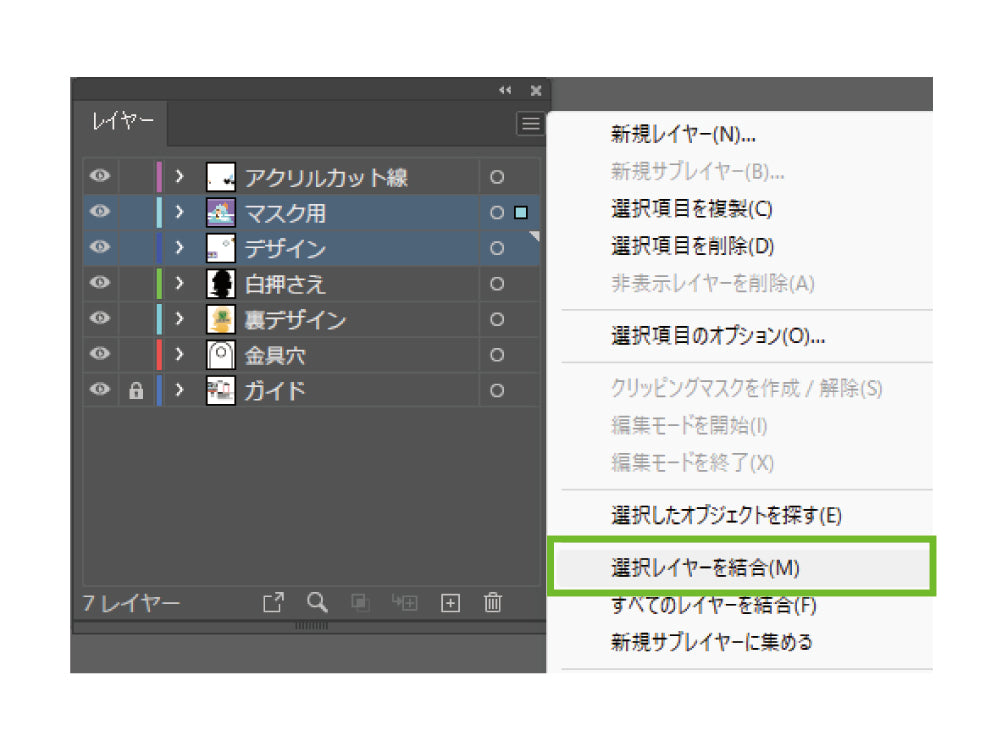Screen dimensions: 1001x751
Task: Click the target circle of 白押さえ layer
Action: pos(497,284)
